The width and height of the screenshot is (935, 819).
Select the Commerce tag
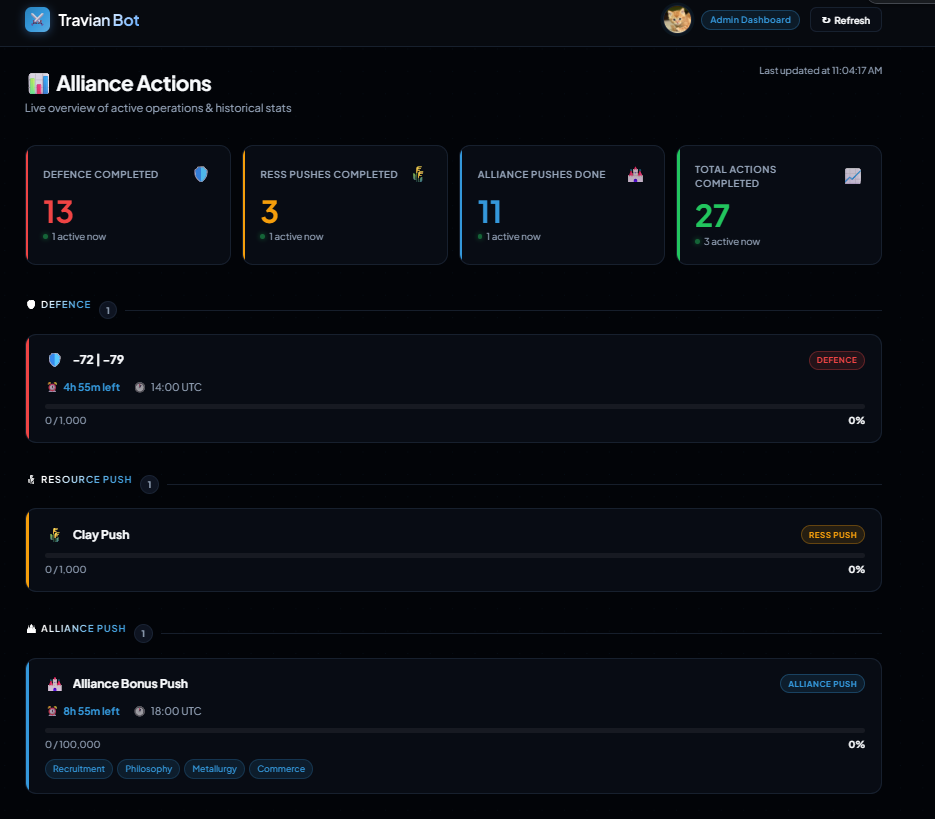[x=281, y=769]
